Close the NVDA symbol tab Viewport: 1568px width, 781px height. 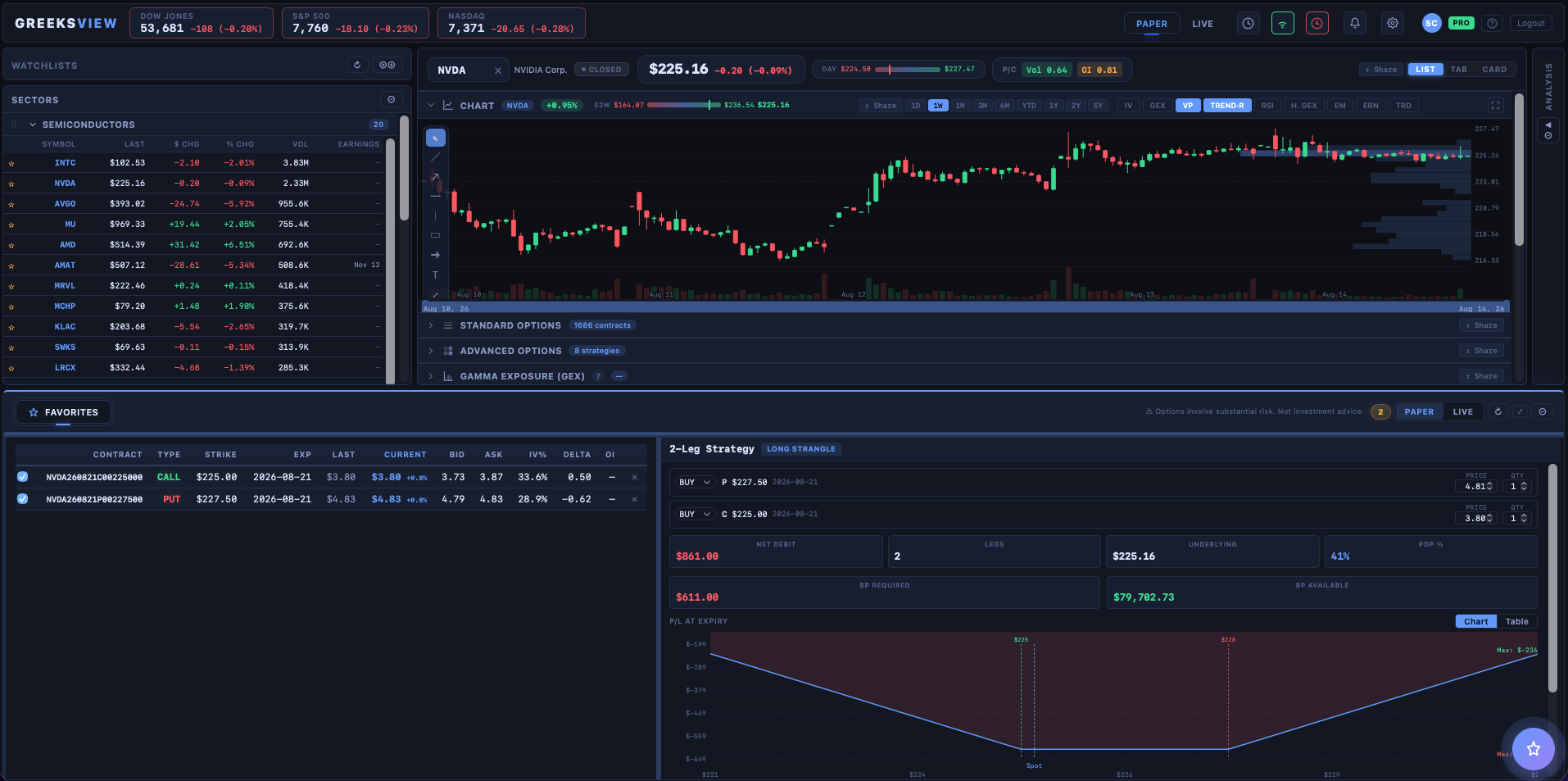click(x=498, y=70)
